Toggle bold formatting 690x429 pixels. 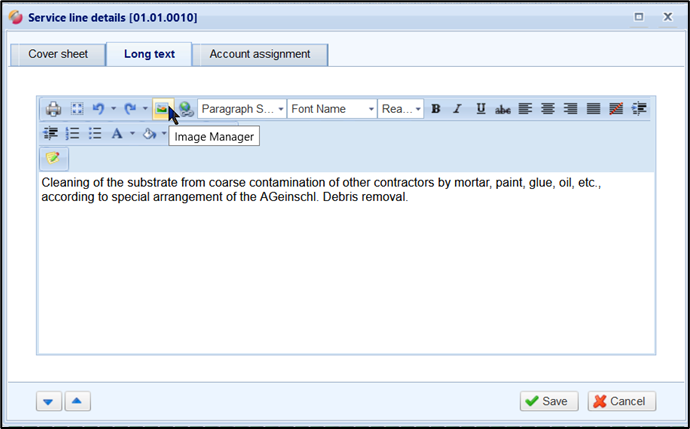click(436, 109)
